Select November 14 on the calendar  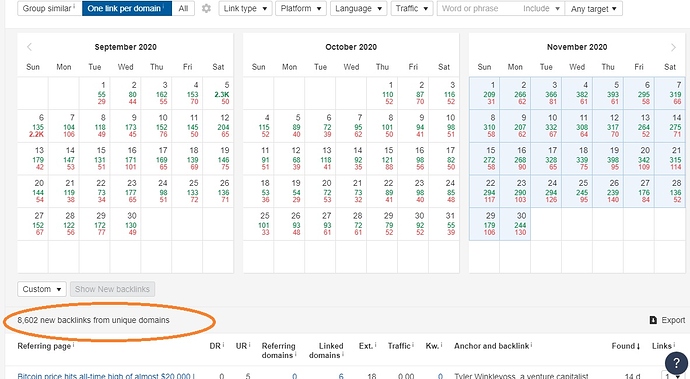point(670,126)
